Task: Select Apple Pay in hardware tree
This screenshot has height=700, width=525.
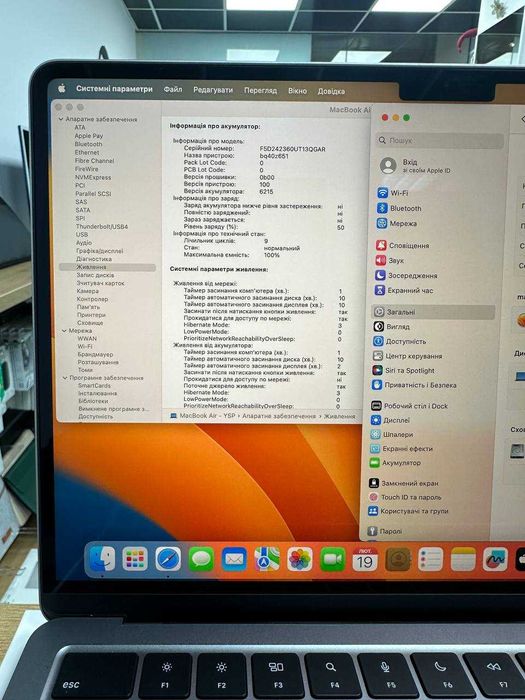Action: click(x=89, y=136)
